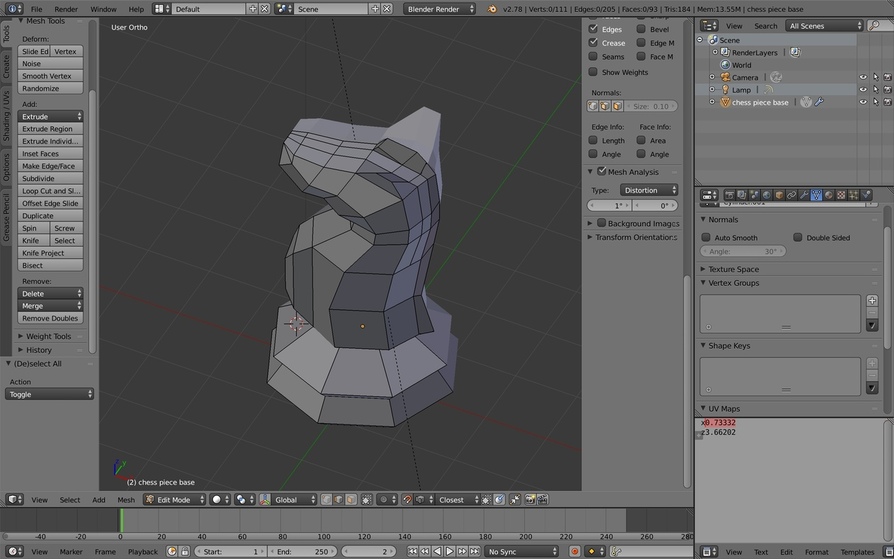
Task: Click the Subdivide button
Action: click(50, 179)
